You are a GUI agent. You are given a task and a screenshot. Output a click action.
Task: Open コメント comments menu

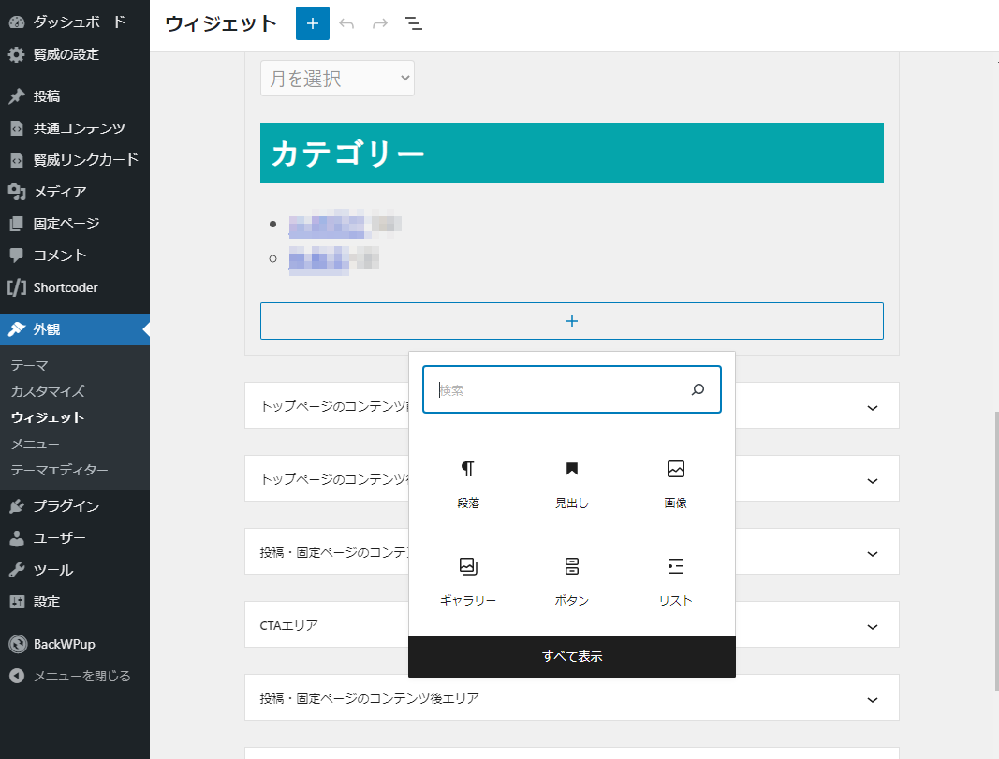point(75,255)
